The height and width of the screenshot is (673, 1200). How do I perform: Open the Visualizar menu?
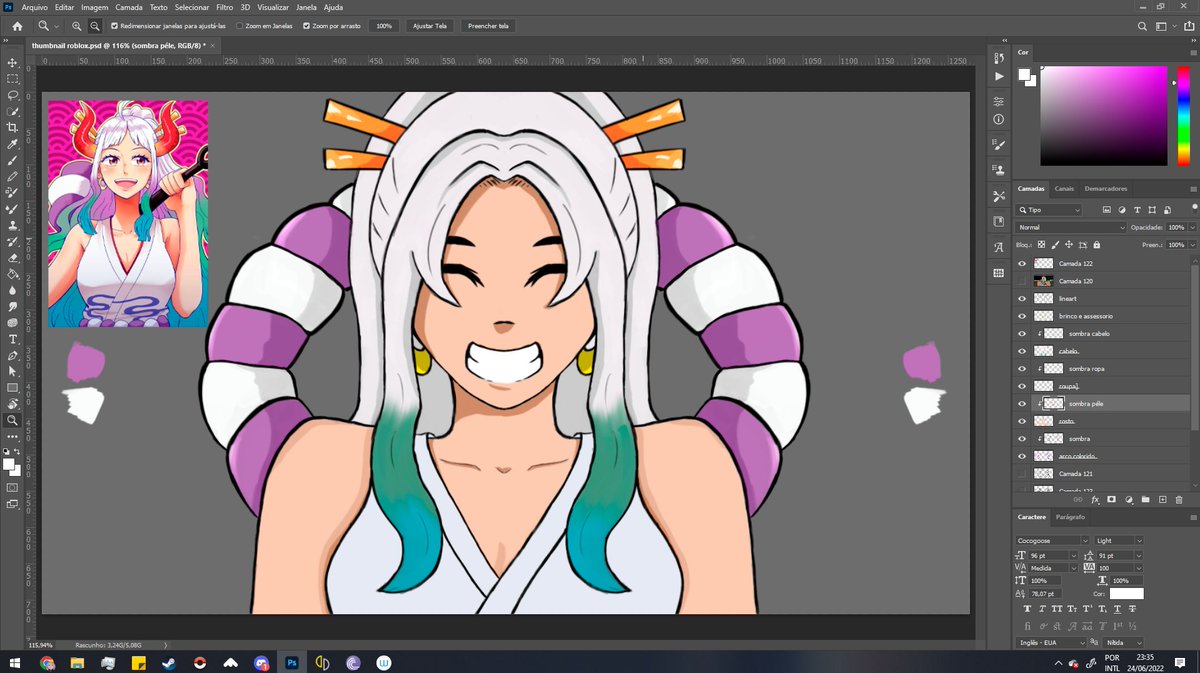pyautogui.click(x=273, y=7)
